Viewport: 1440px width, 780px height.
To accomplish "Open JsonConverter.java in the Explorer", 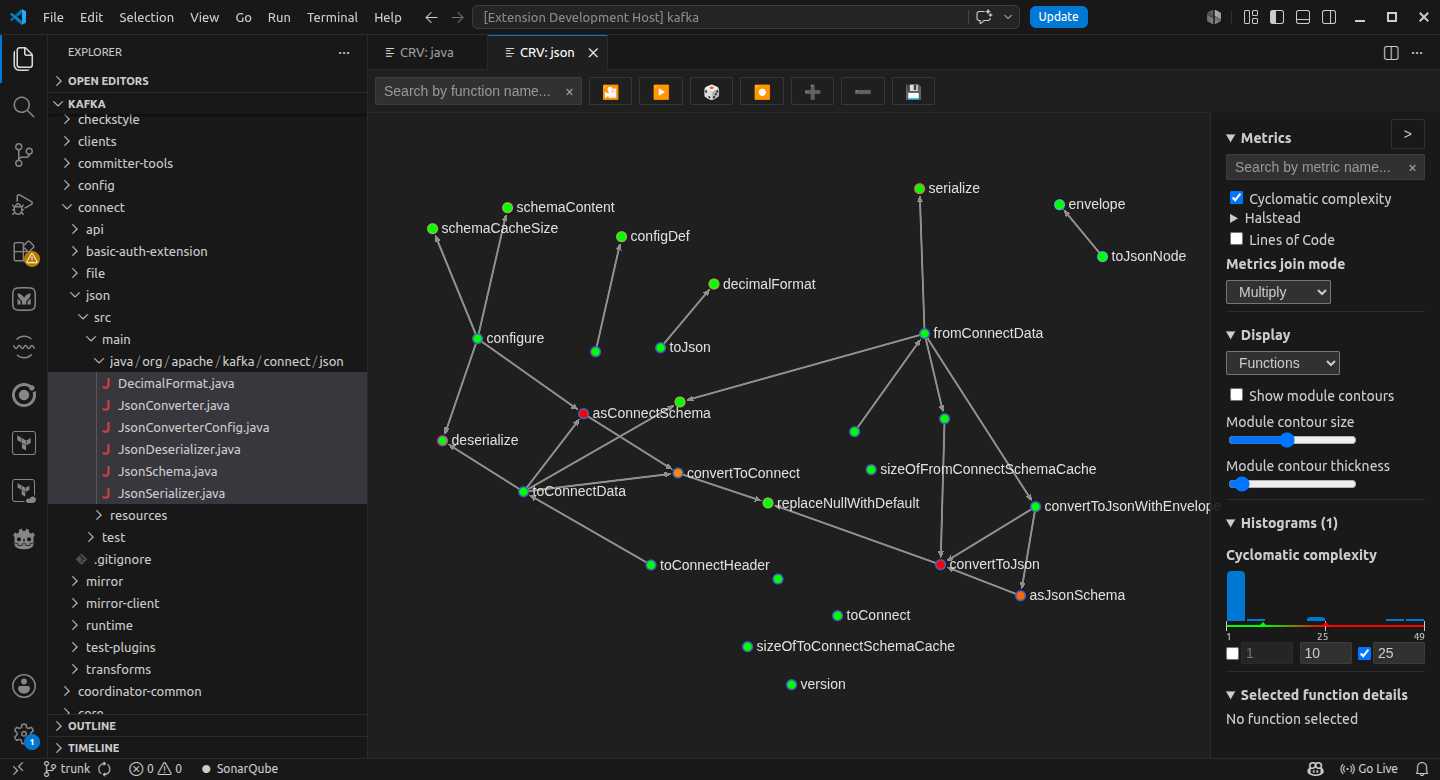I will tap(208, 405).
